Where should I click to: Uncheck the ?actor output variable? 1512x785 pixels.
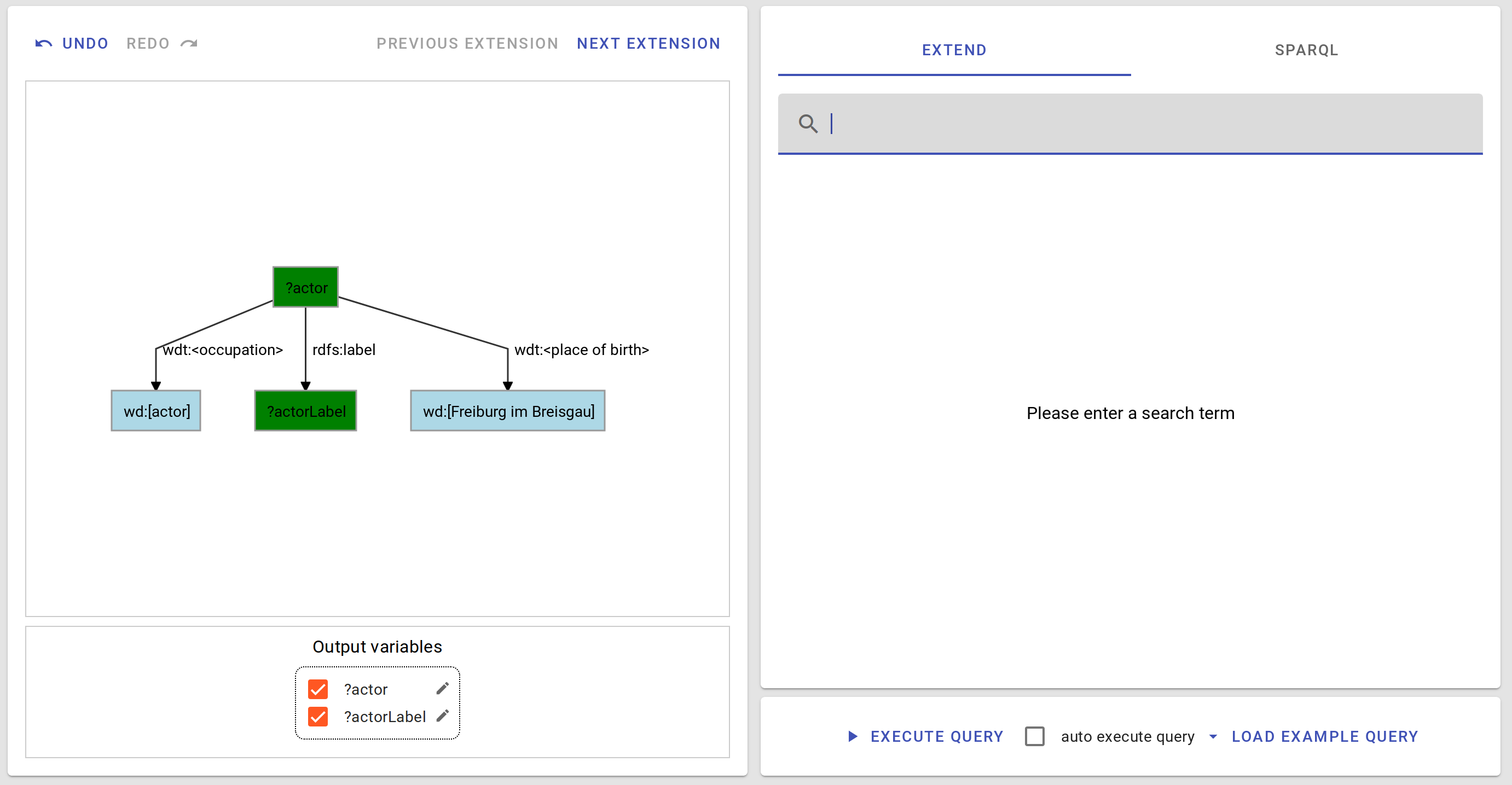pos(318,689)
